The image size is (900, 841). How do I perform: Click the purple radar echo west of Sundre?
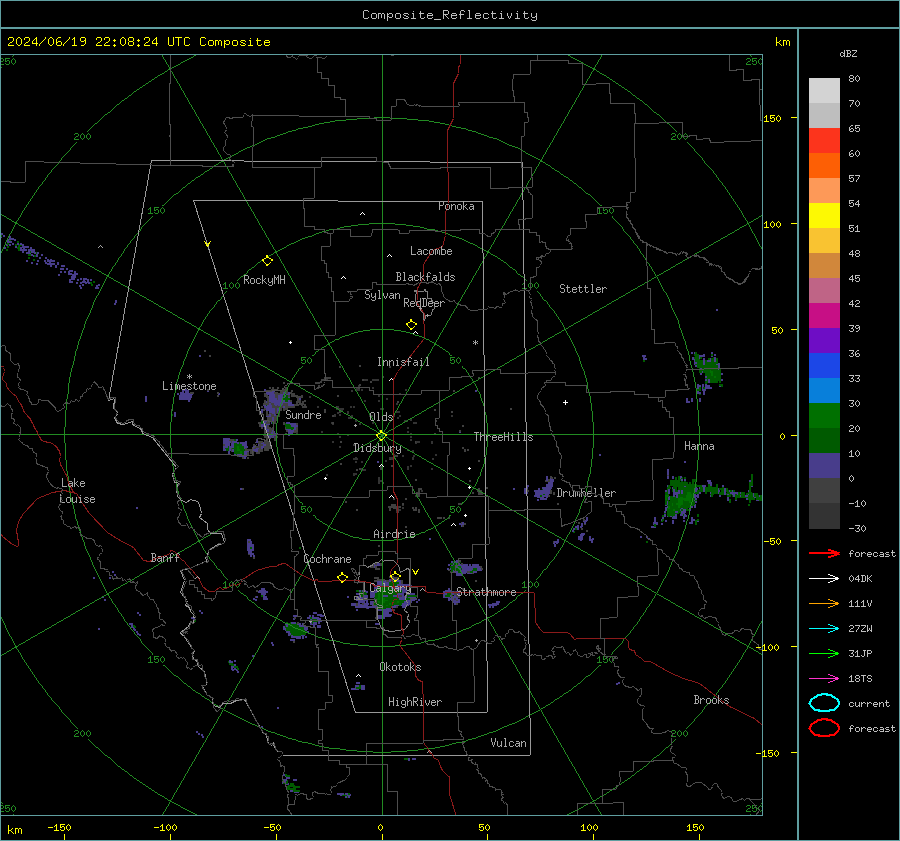coord(274,408)
